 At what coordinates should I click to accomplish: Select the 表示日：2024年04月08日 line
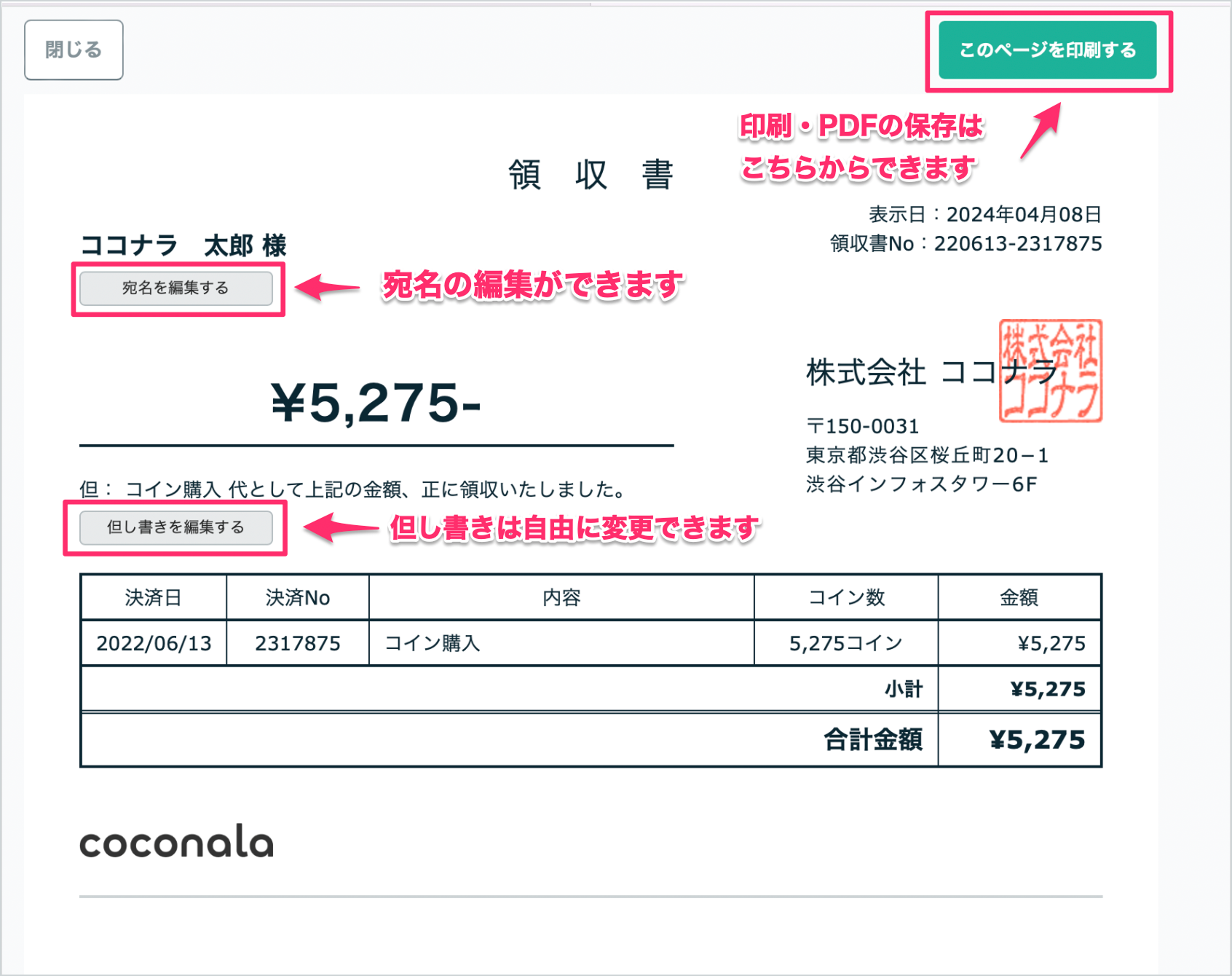984,214
